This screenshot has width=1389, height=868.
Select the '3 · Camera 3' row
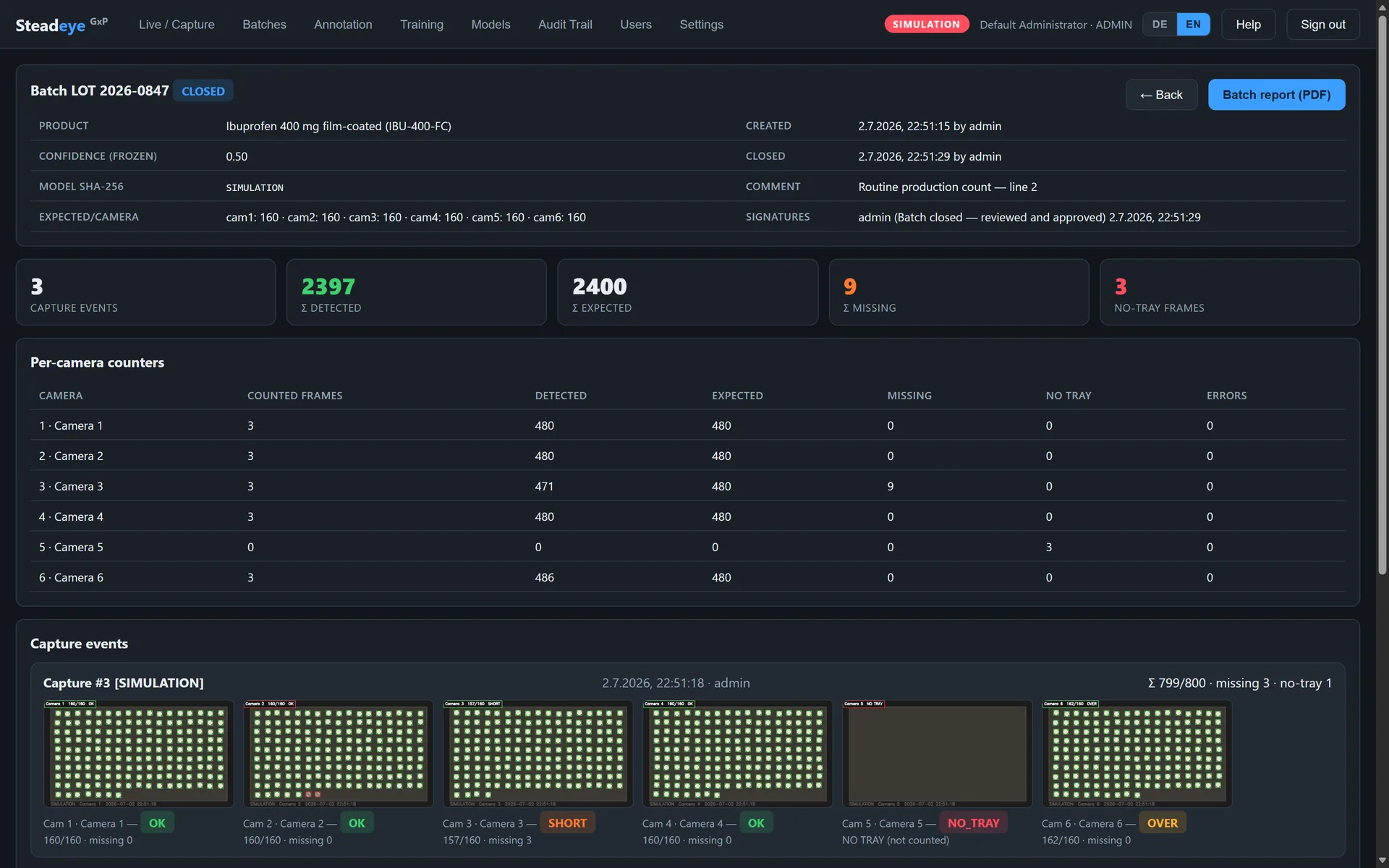pyautogui.click(x=687, y=486)
